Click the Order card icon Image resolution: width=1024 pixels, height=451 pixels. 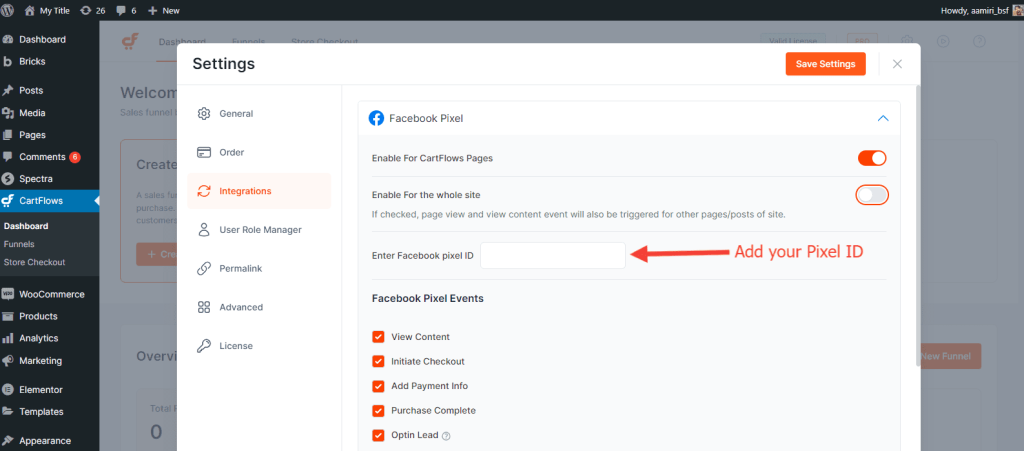[204, 152]
